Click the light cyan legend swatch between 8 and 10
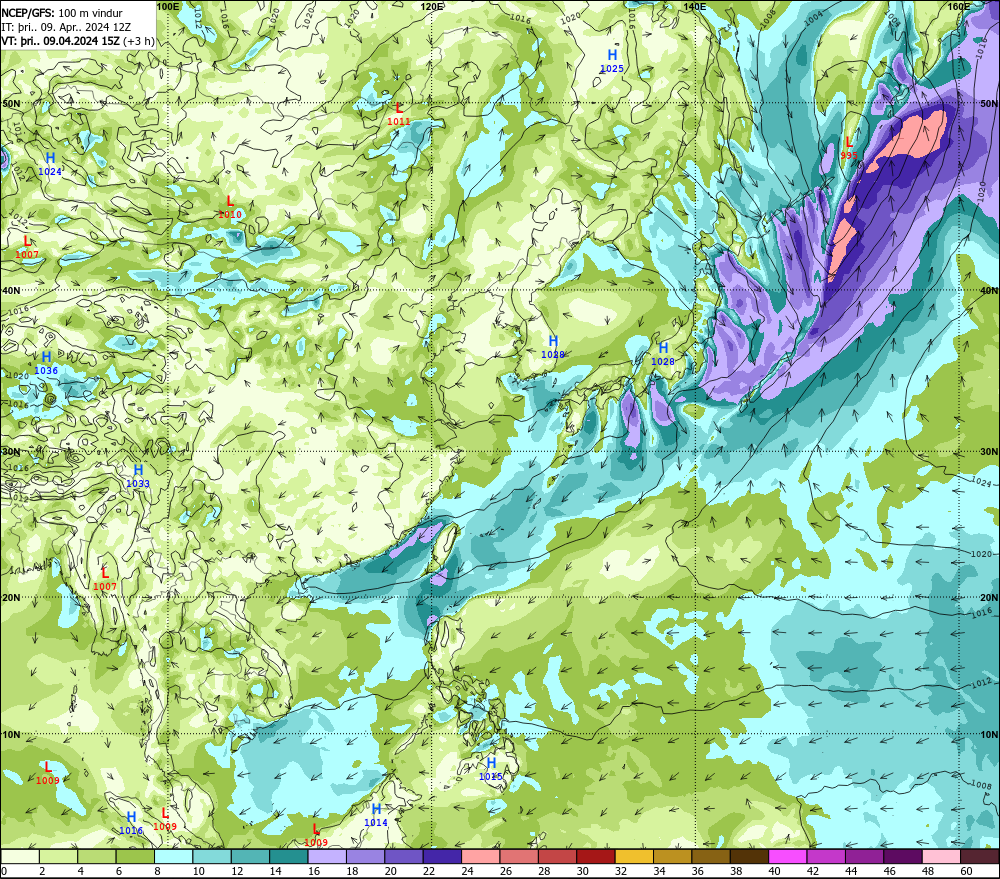This screenshot has width=1000, height=879. [x=173, y=856]
